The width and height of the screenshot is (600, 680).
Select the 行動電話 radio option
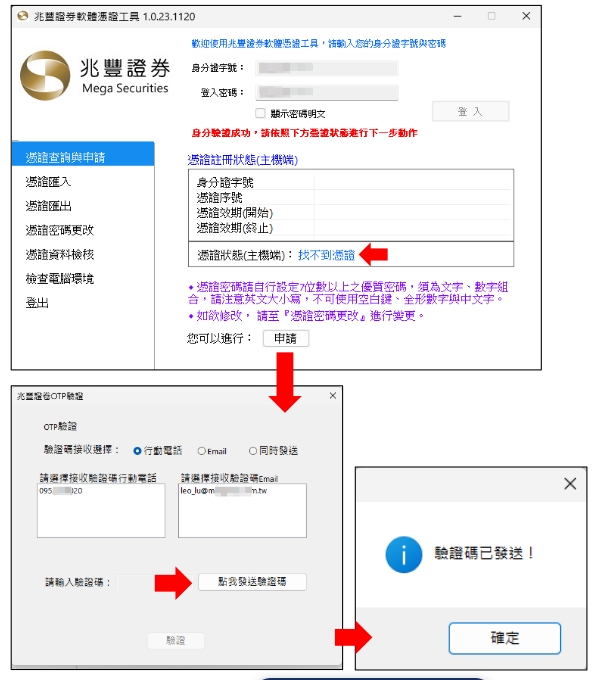coord(137,451)
